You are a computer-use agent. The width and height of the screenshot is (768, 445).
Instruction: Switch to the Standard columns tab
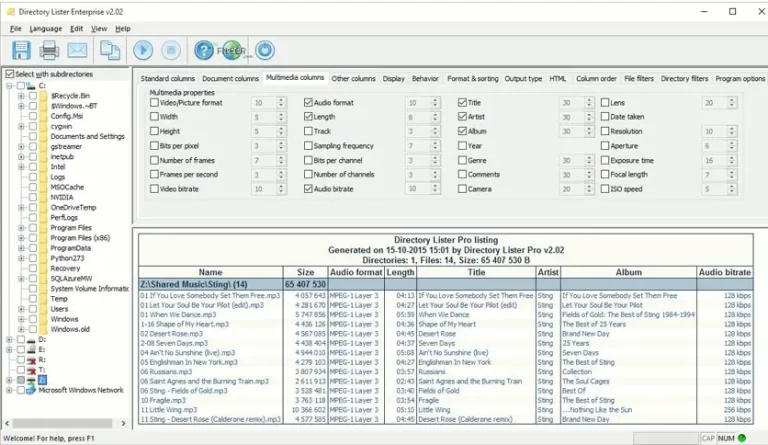click(x=168, y=78)
